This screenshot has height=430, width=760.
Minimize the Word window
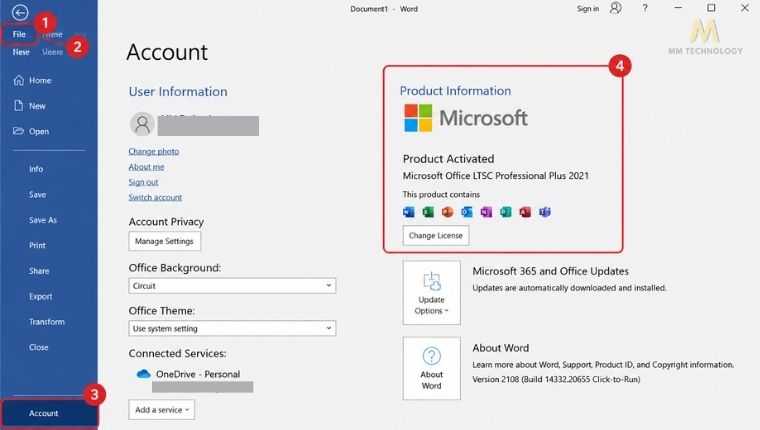[x=678, y=8]
